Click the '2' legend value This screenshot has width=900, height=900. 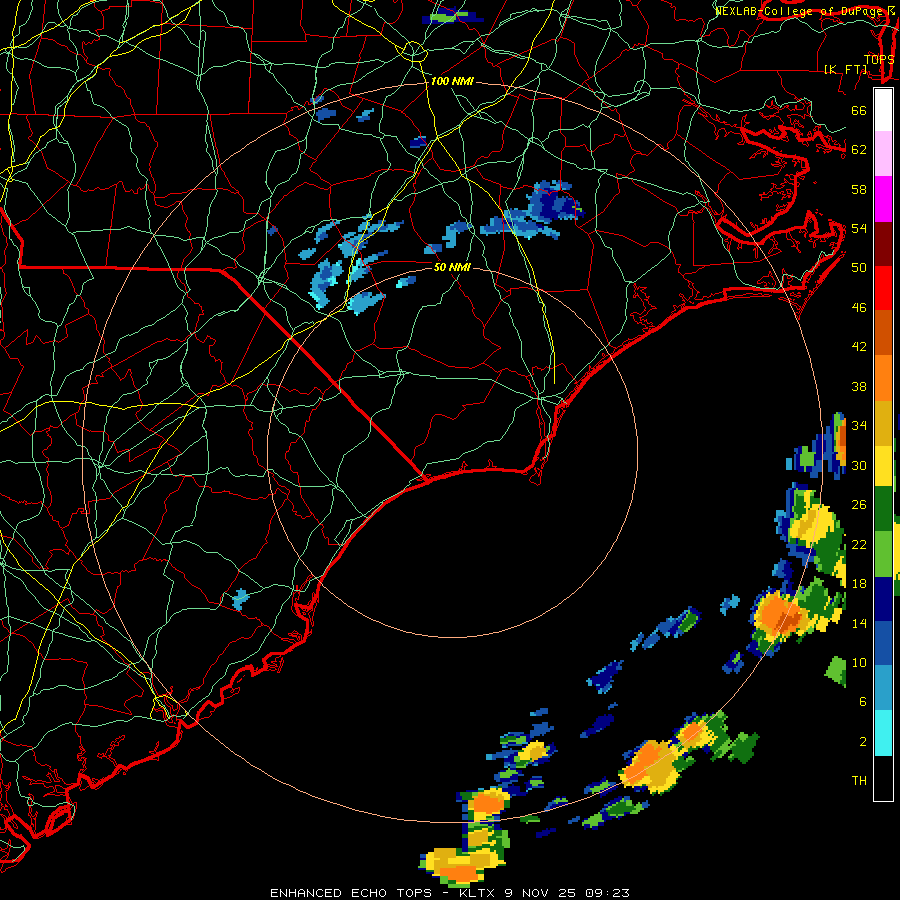[863, 742]
